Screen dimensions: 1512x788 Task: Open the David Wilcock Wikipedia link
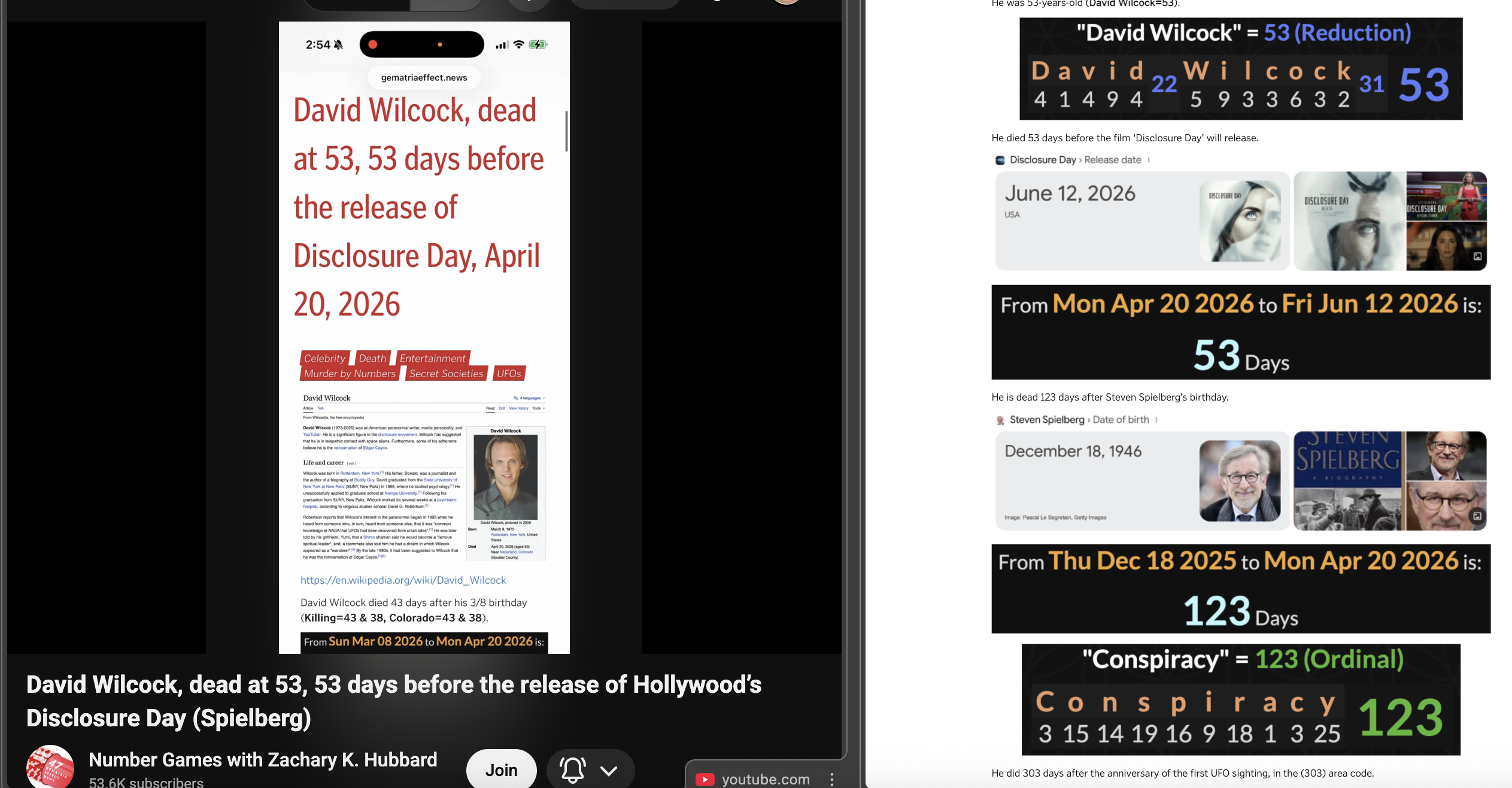pyautogui.click(x=403, y=580)
